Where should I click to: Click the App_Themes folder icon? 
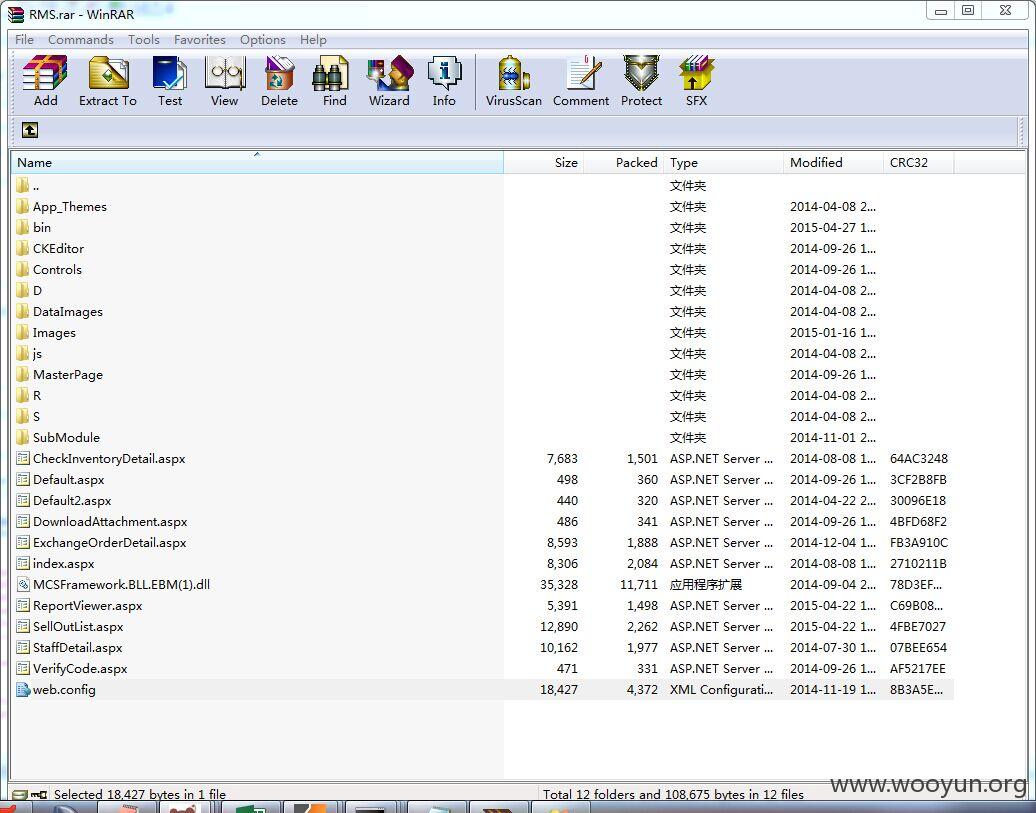pos(23,206)
